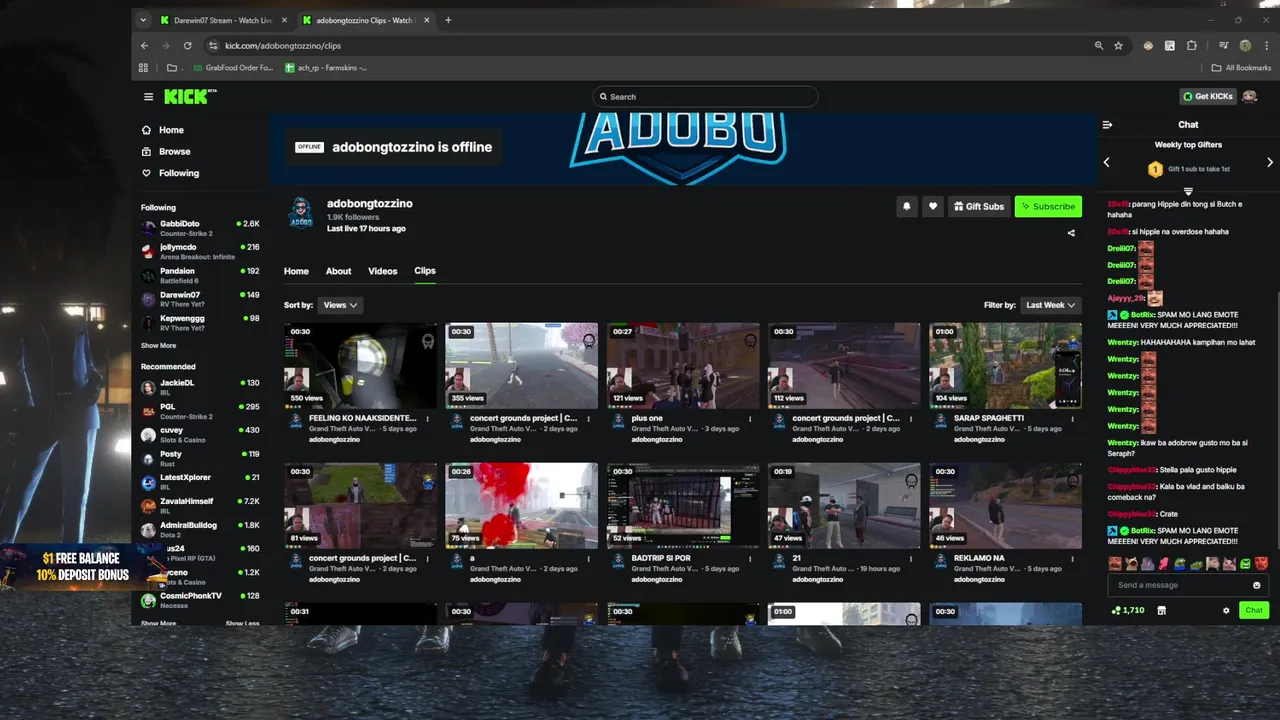Play the SARAP SPAGHETTI clip thumbnail
This screenshot has width=1280, height=720.
1005,365
